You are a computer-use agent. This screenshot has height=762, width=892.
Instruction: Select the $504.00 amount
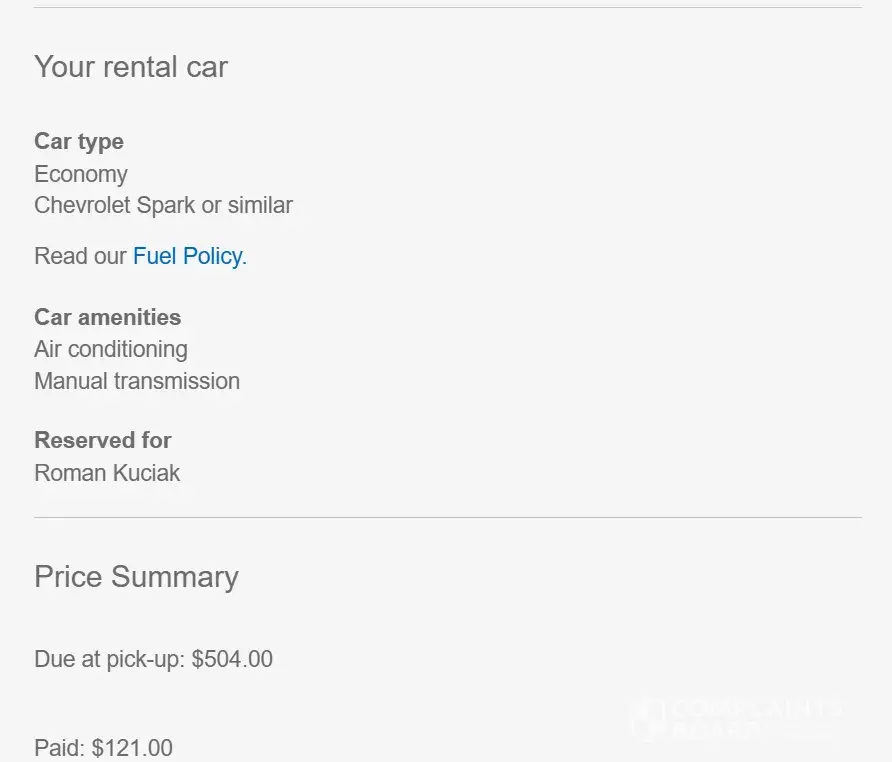(x=232, y=659)
